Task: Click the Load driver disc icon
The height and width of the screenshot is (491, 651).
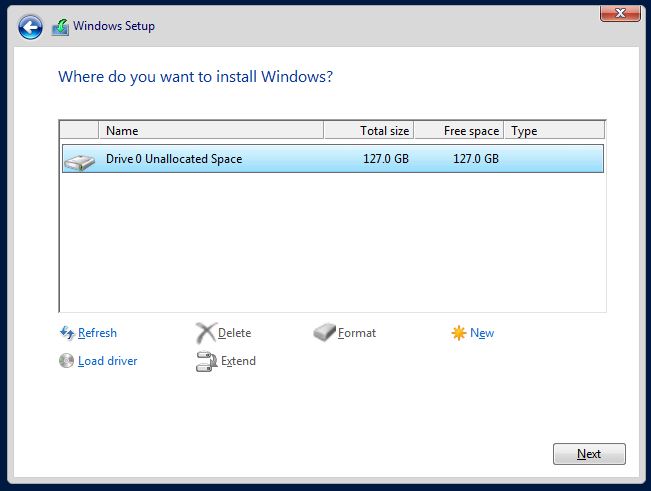Action: [66, 361]
